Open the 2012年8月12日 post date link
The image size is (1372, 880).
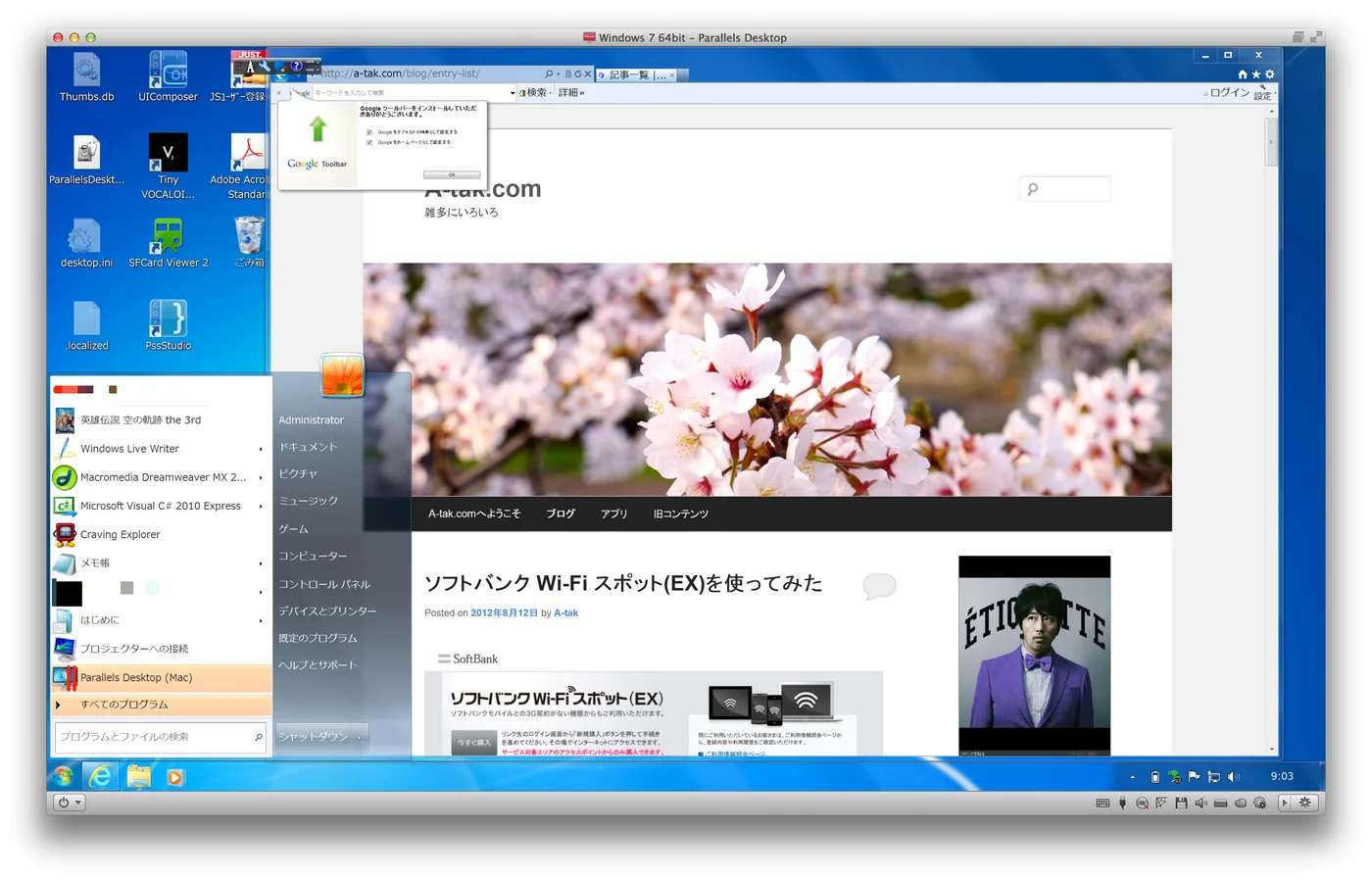pos(504,613)
